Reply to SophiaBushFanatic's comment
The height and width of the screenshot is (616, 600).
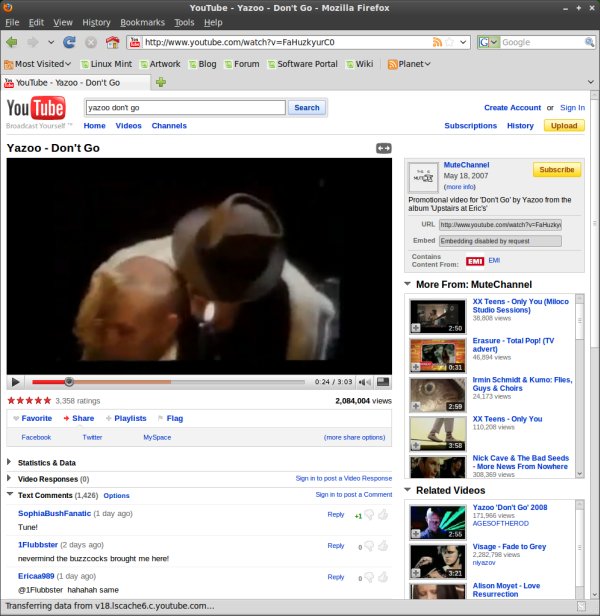(336, 514)
